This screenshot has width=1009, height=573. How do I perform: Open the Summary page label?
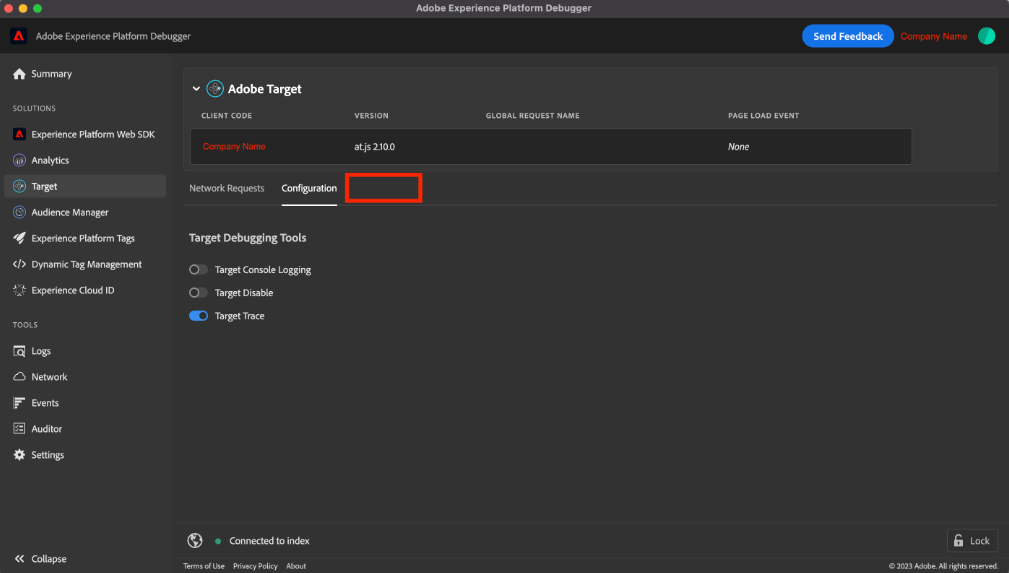51,74
